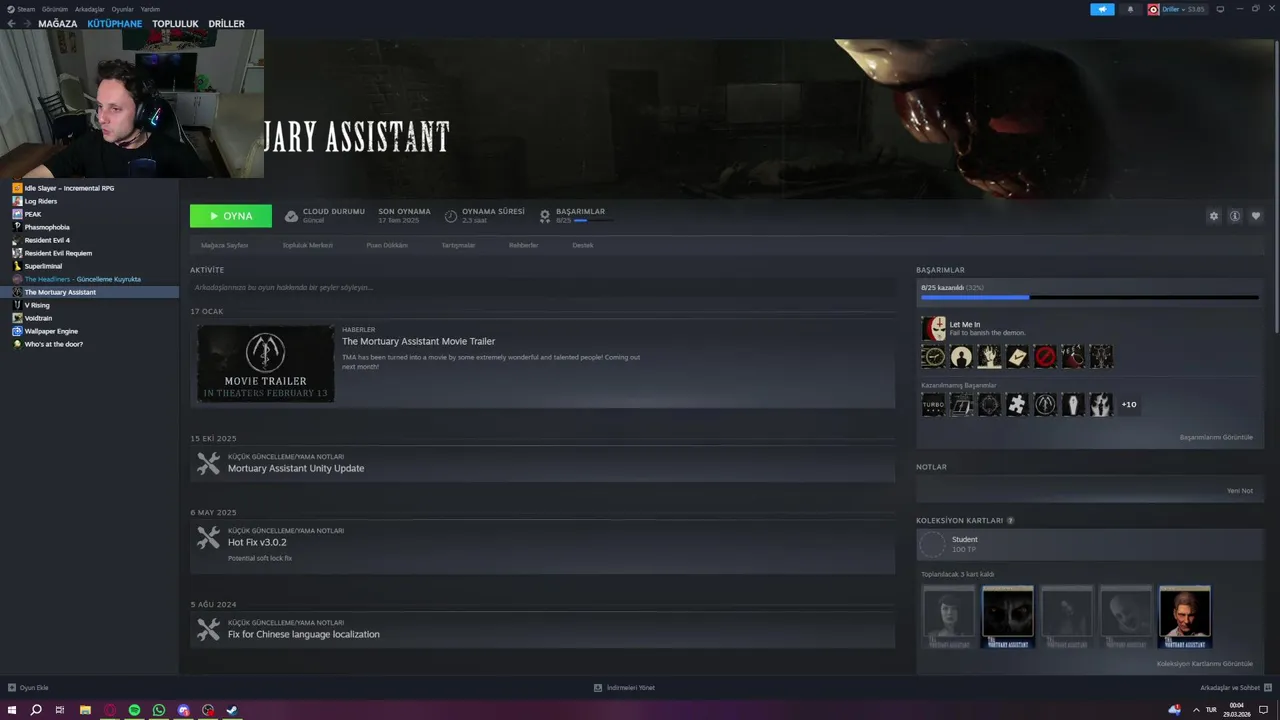Screen dimensions: 1280x720
Task: Open Hot Fix v3.0.2 patch notes
Action: point(257,542)
